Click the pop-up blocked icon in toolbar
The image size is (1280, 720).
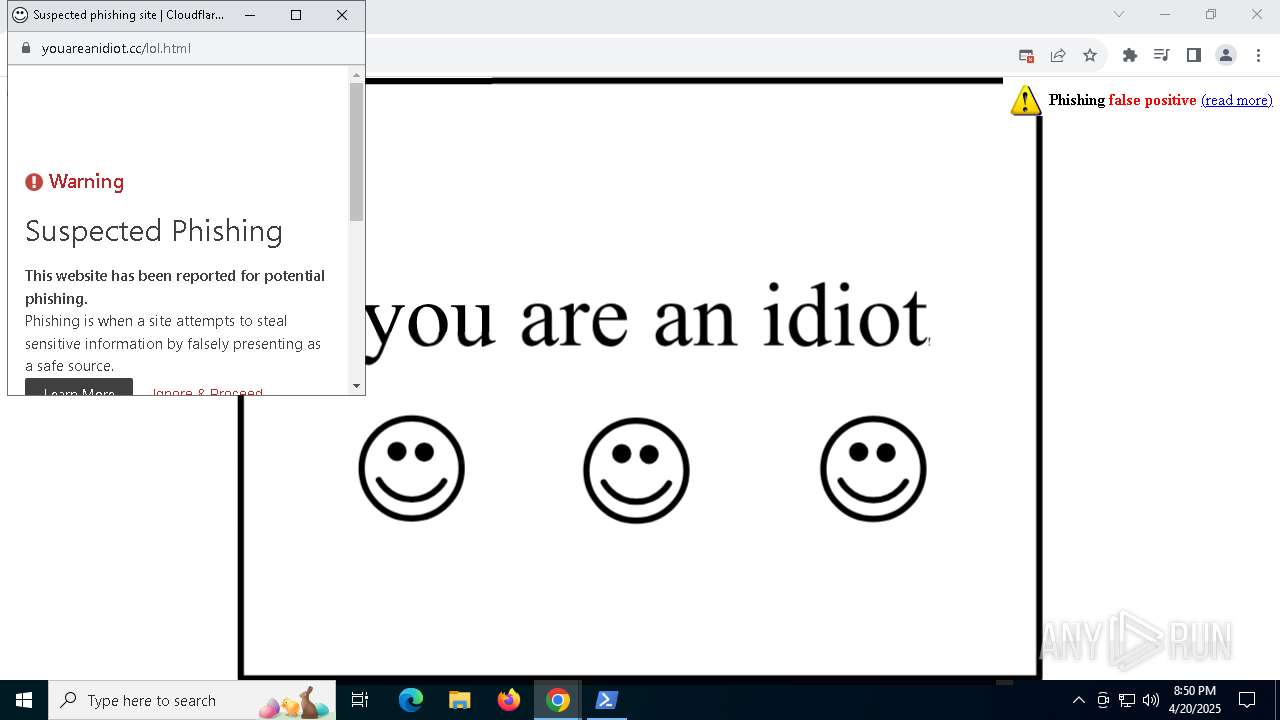[x=1026, y=55]
